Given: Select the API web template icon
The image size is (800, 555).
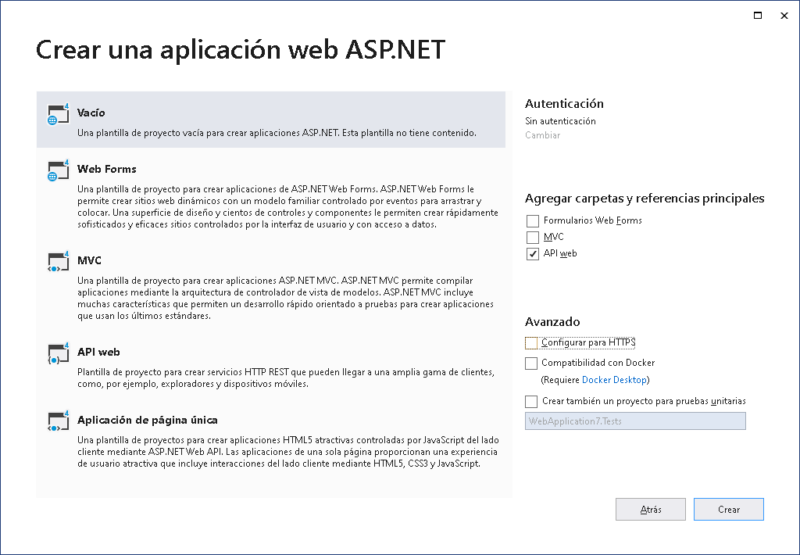Looking at the screenshot, I should pyautogui.click(x=58, y=353).
